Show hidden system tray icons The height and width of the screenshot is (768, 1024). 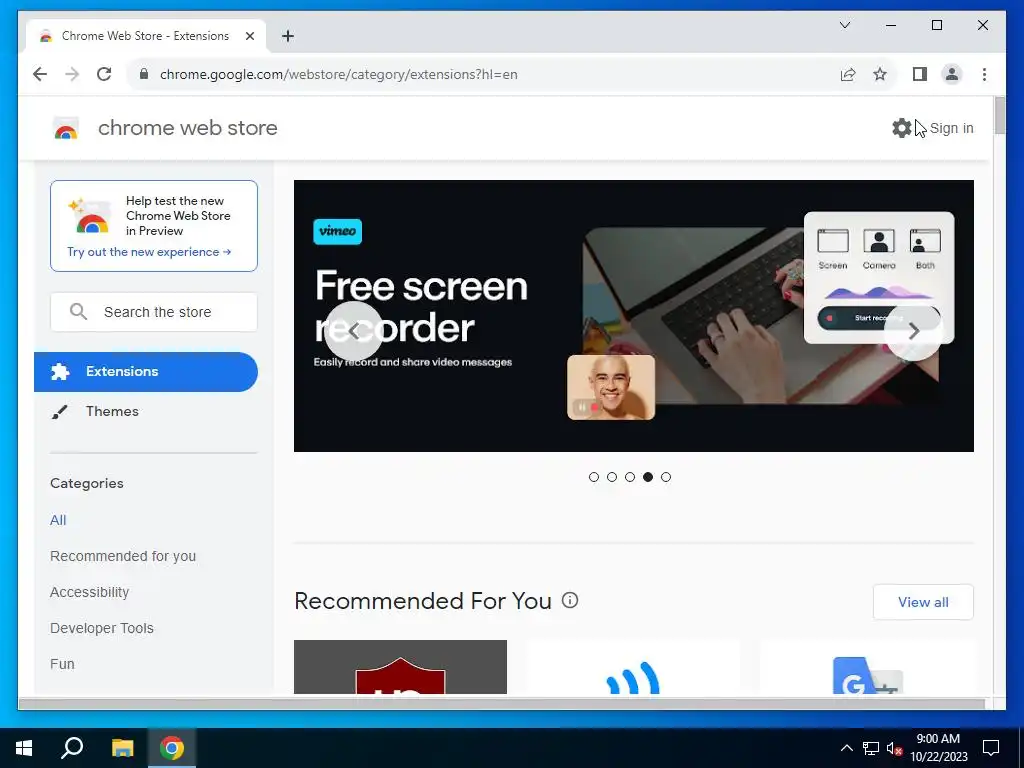[846, 748]
